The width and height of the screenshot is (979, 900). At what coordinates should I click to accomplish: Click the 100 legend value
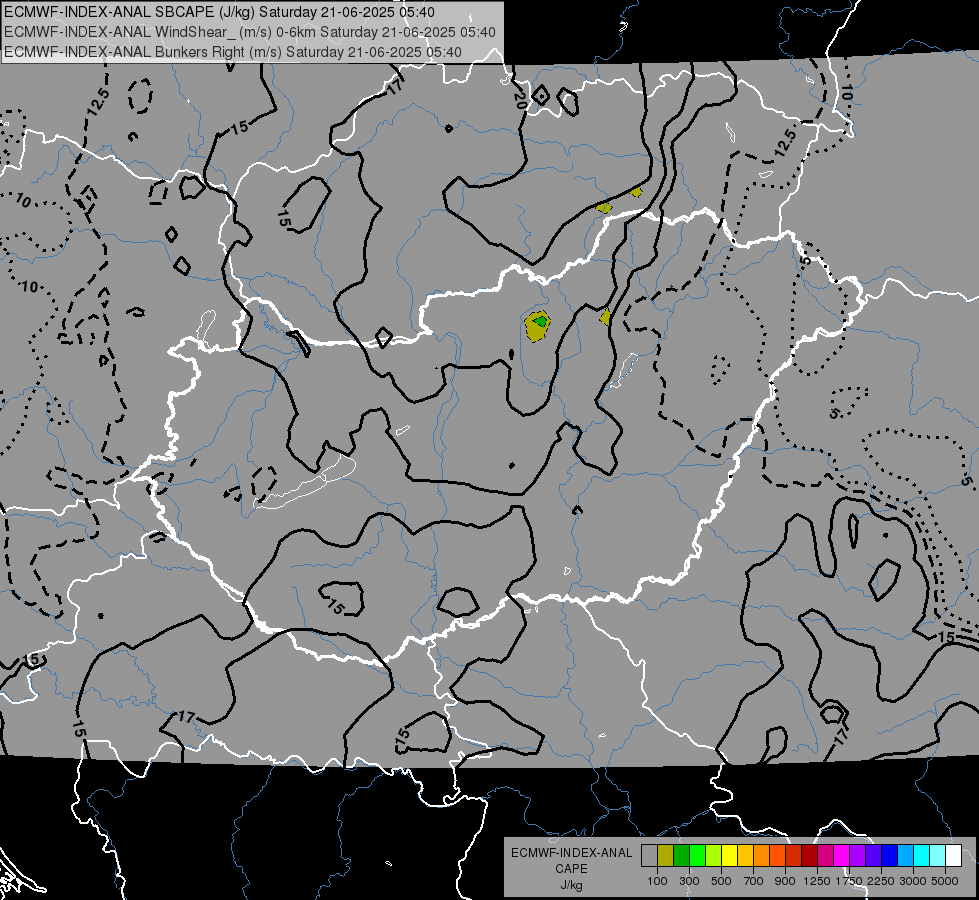(x=657, y=881)
